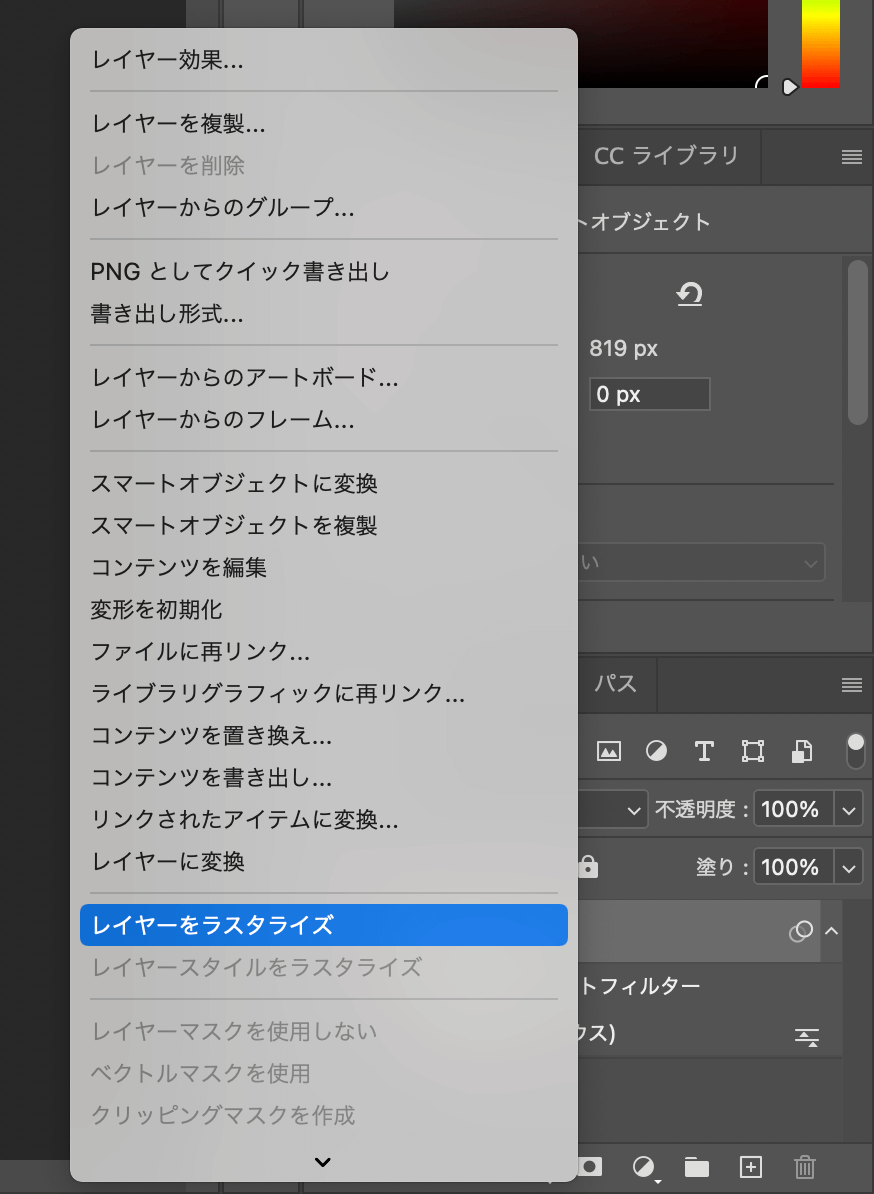Viewport: 874px width, 1194px height.
Task: Create a new layer with plus icon
Action: coord(751,1167)
